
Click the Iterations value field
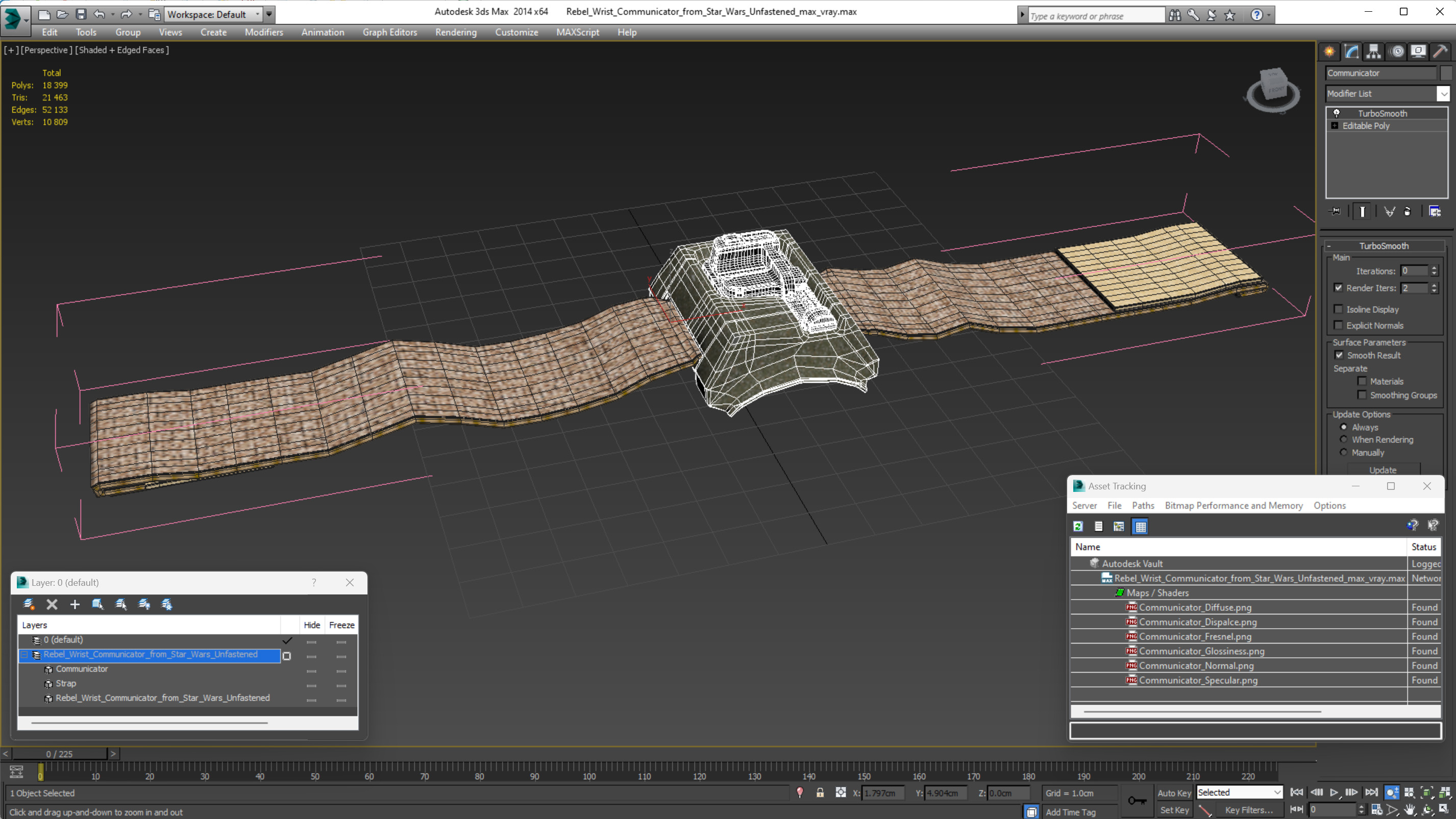(1415, 271)
